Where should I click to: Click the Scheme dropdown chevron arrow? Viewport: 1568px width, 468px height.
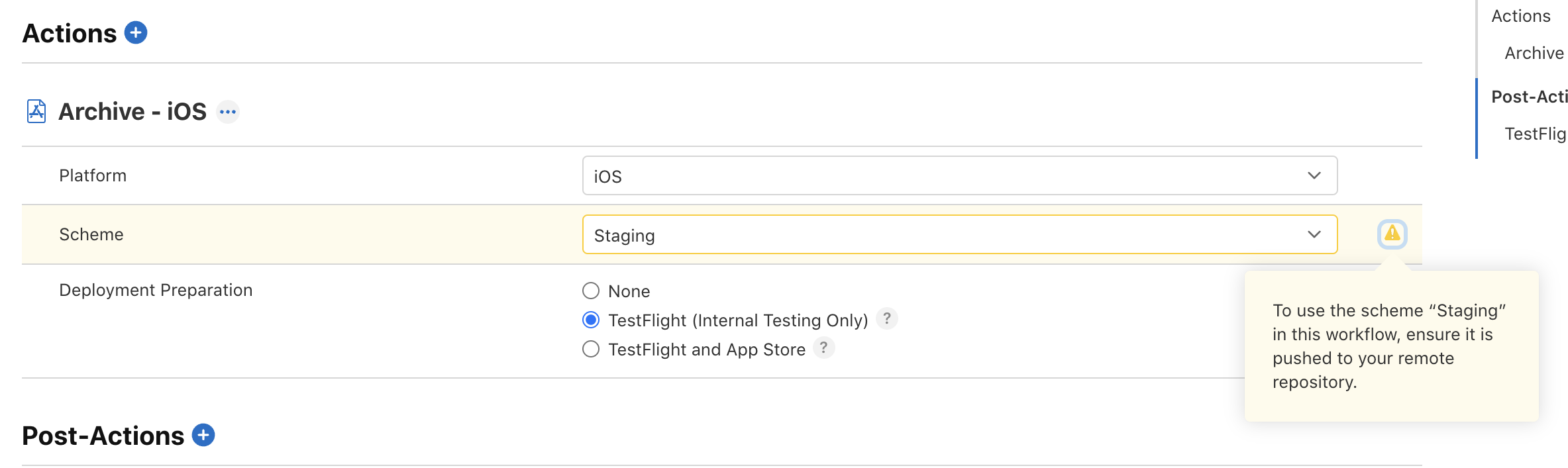pyautogui.click(x=1314, y=234)
